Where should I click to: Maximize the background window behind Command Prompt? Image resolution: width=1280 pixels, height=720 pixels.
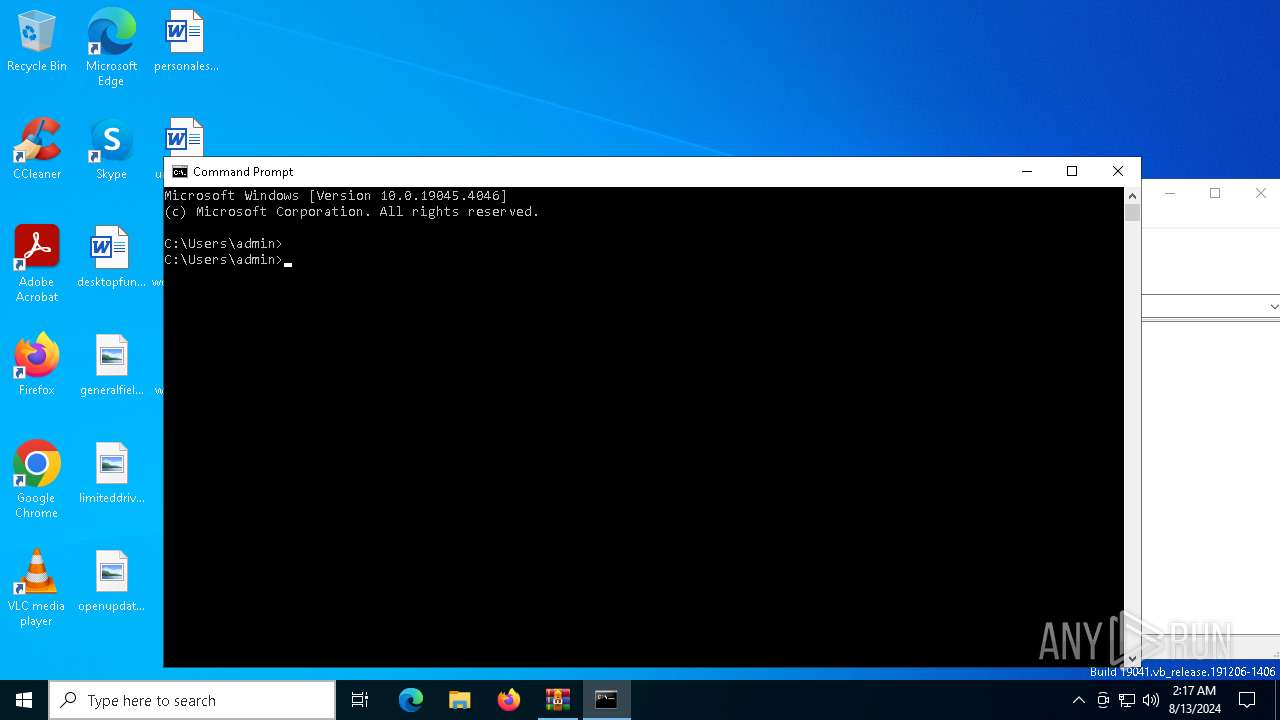coord(1215,193)
